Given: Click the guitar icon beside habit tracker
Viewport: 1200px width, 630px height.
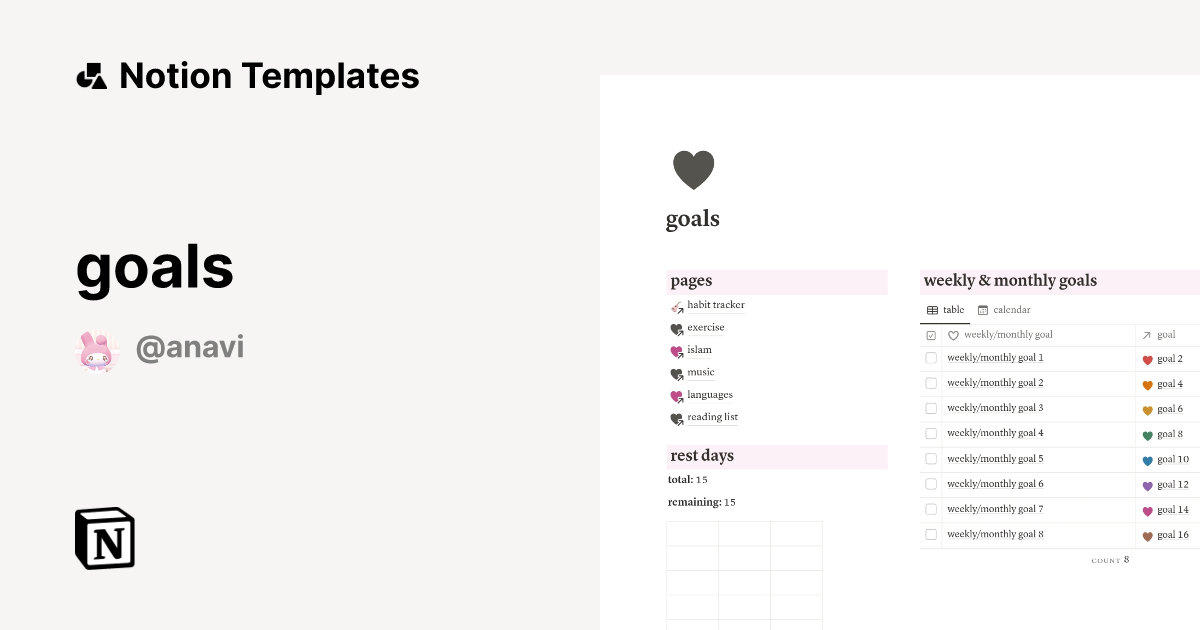Looking at the screenshot, I should (x=676, y=306).
